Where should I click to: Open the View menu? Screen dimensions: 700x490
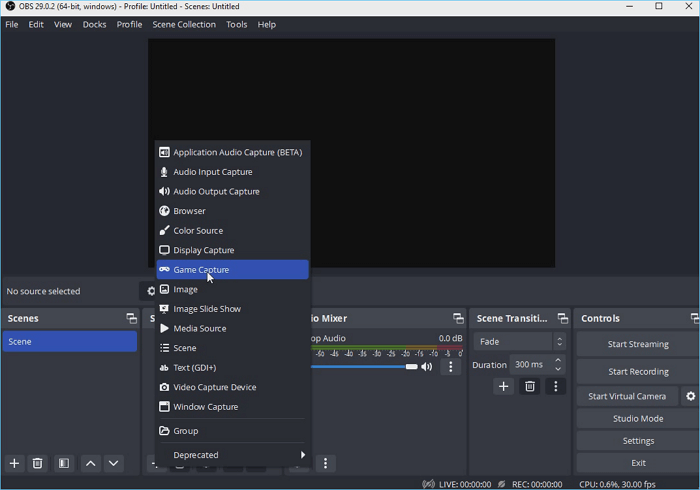tap(63, 25)
